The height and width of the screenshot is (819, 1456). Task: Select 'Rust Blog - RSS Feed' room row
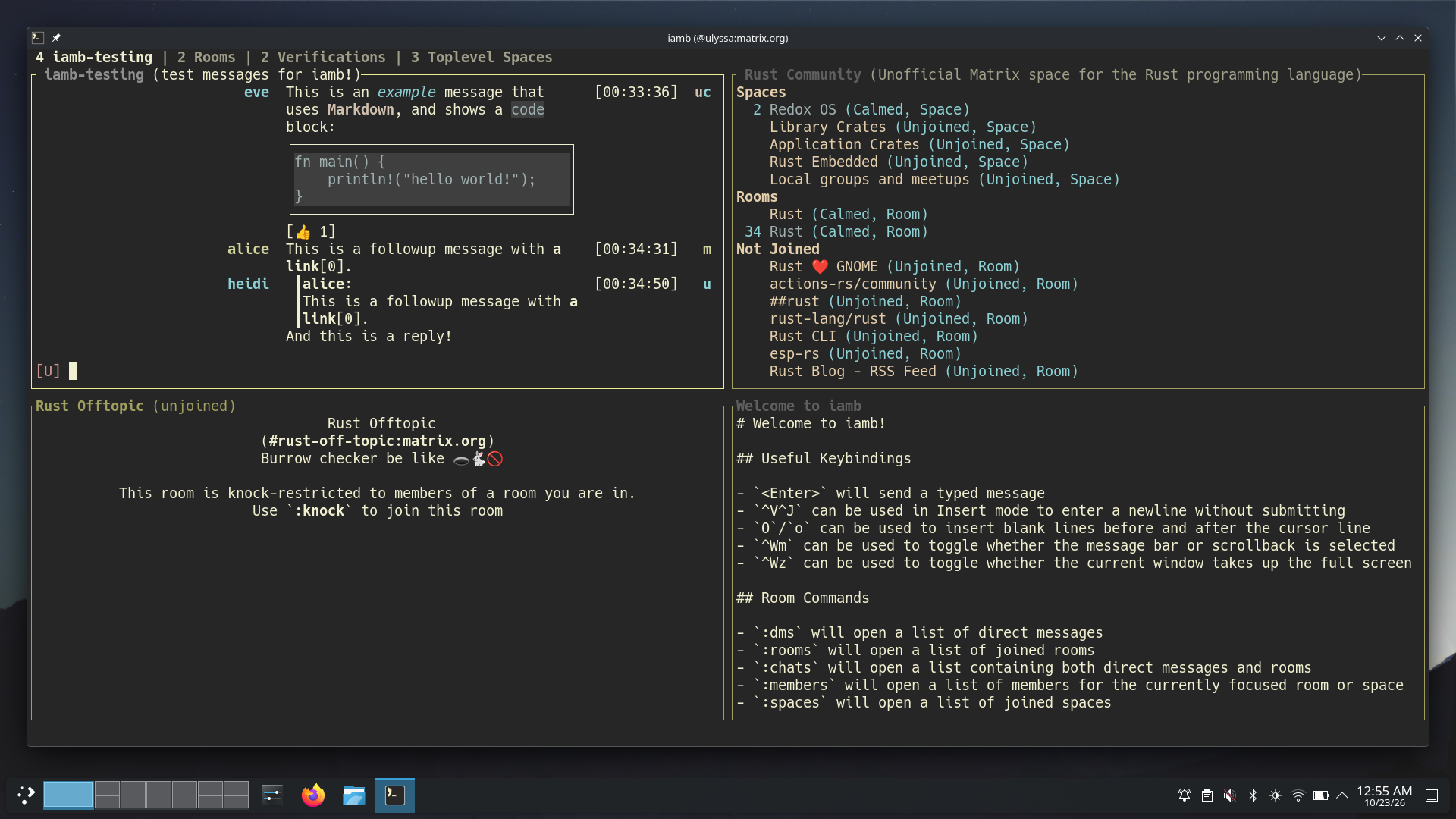click(x=924, y=372)
